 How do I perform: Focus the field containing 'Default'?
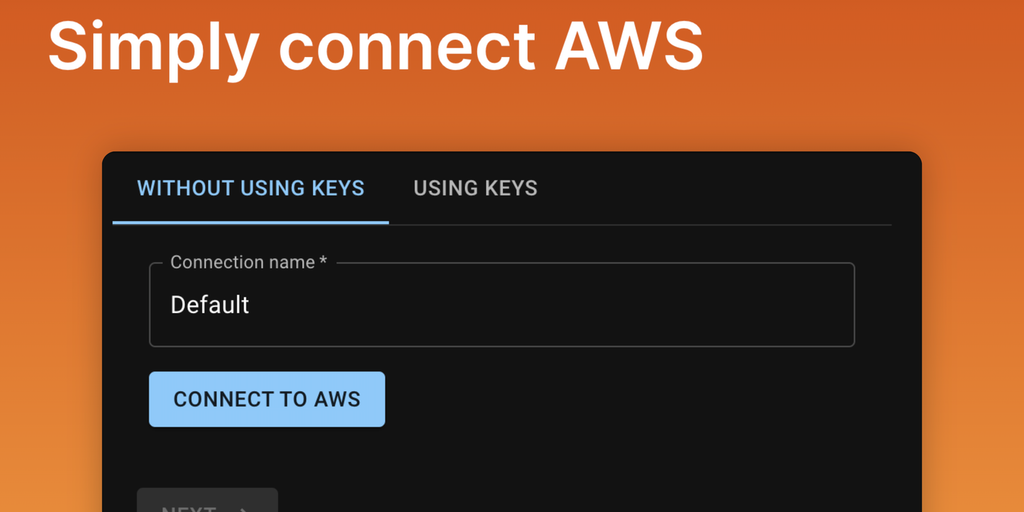point(500,305)
